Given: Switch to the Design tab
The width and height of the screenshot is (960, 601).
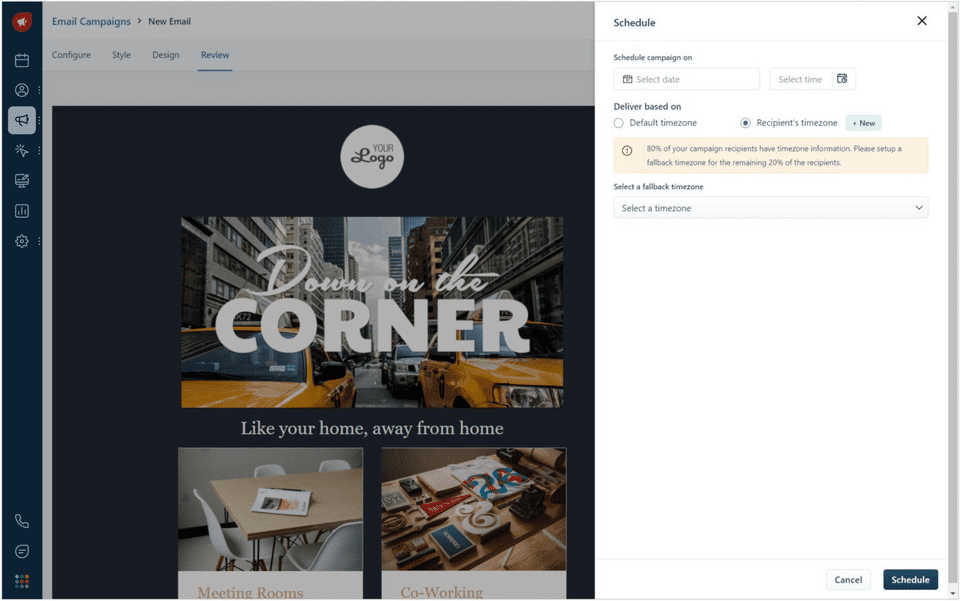Looking at the screenshot, I should pyautogui.click(x=166, y=55).
